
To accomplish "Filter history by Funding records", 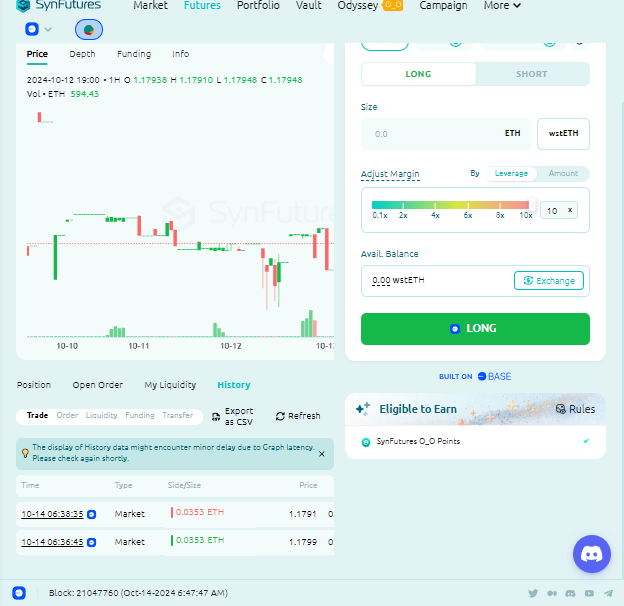I will coord(140,415).
